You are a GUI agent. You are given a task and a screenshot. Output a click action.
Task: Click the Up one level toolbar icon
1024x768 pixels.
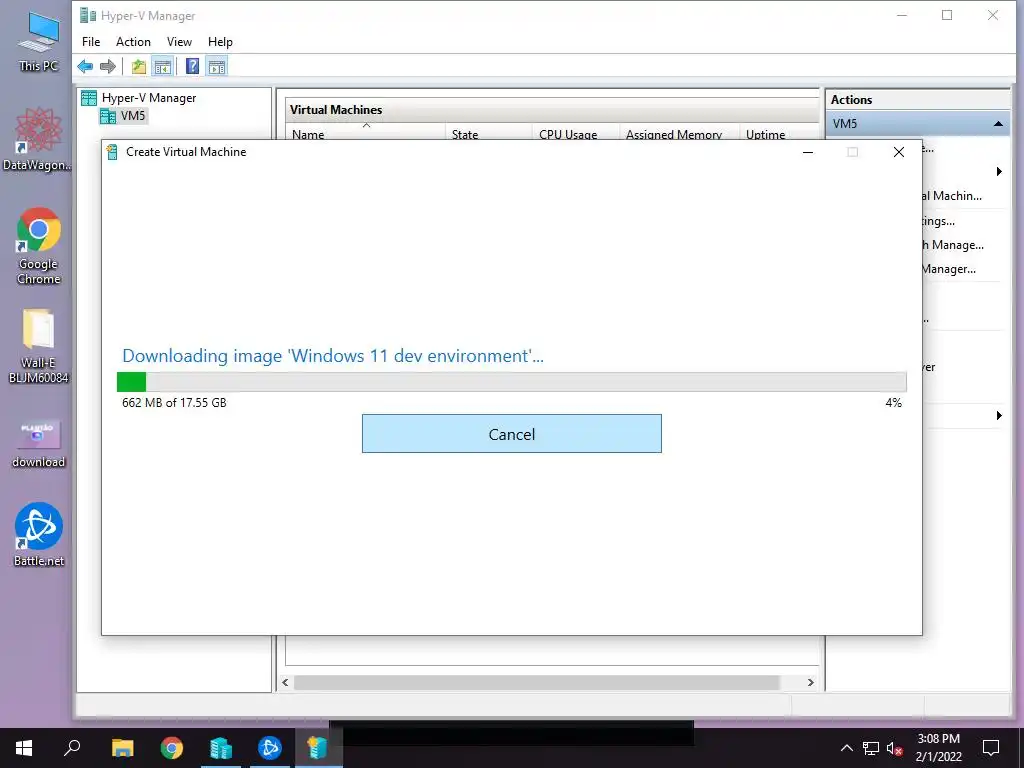click(x=138, y=66)
